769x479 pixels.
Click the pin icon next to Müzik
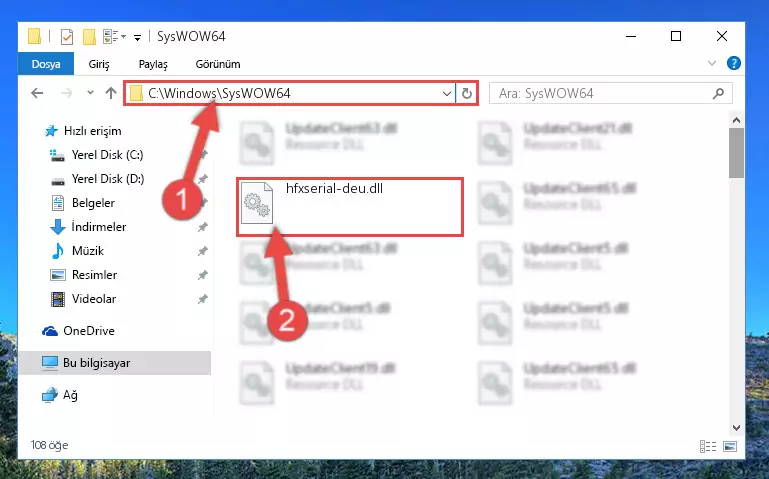coord(202,251)
